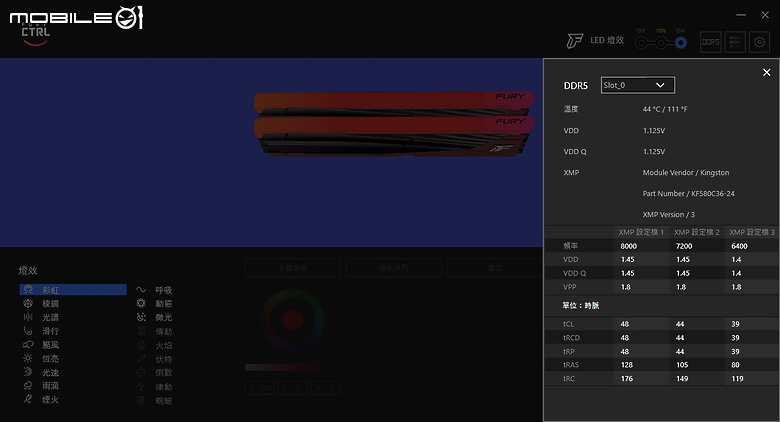Click the XMP 設定檔 1 column header

click(641, 232)
